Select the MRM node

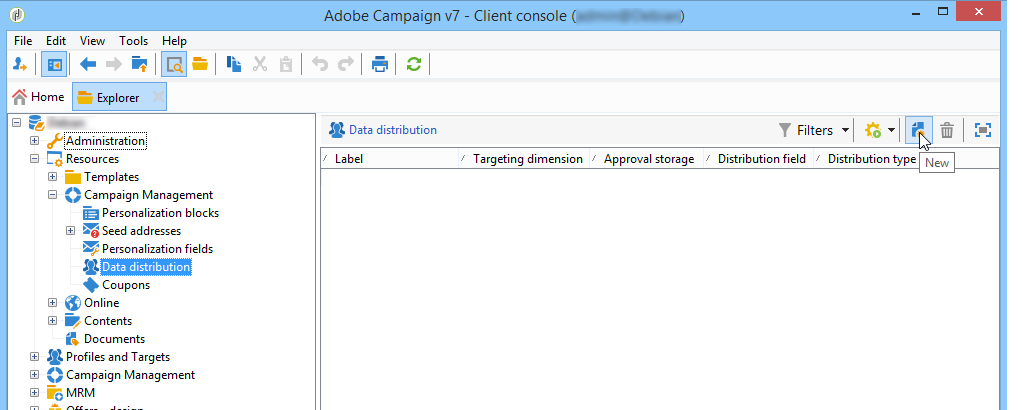pos(80,393)
